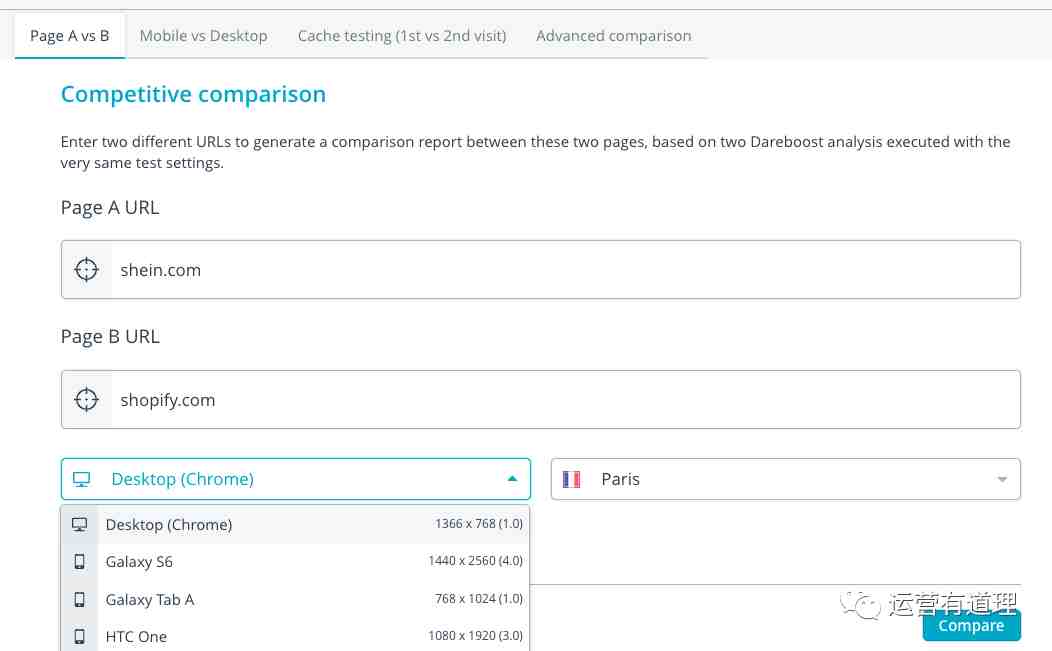Click the phone icon beside Galaxy S6
1052x651 pixels.
[x=79, y=562]
